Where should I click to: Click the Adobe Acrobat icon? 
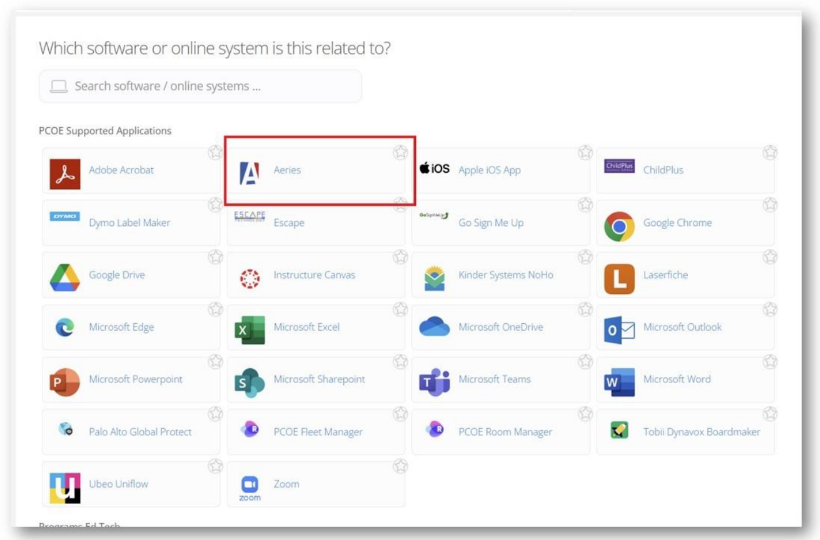tap(65, 174)
